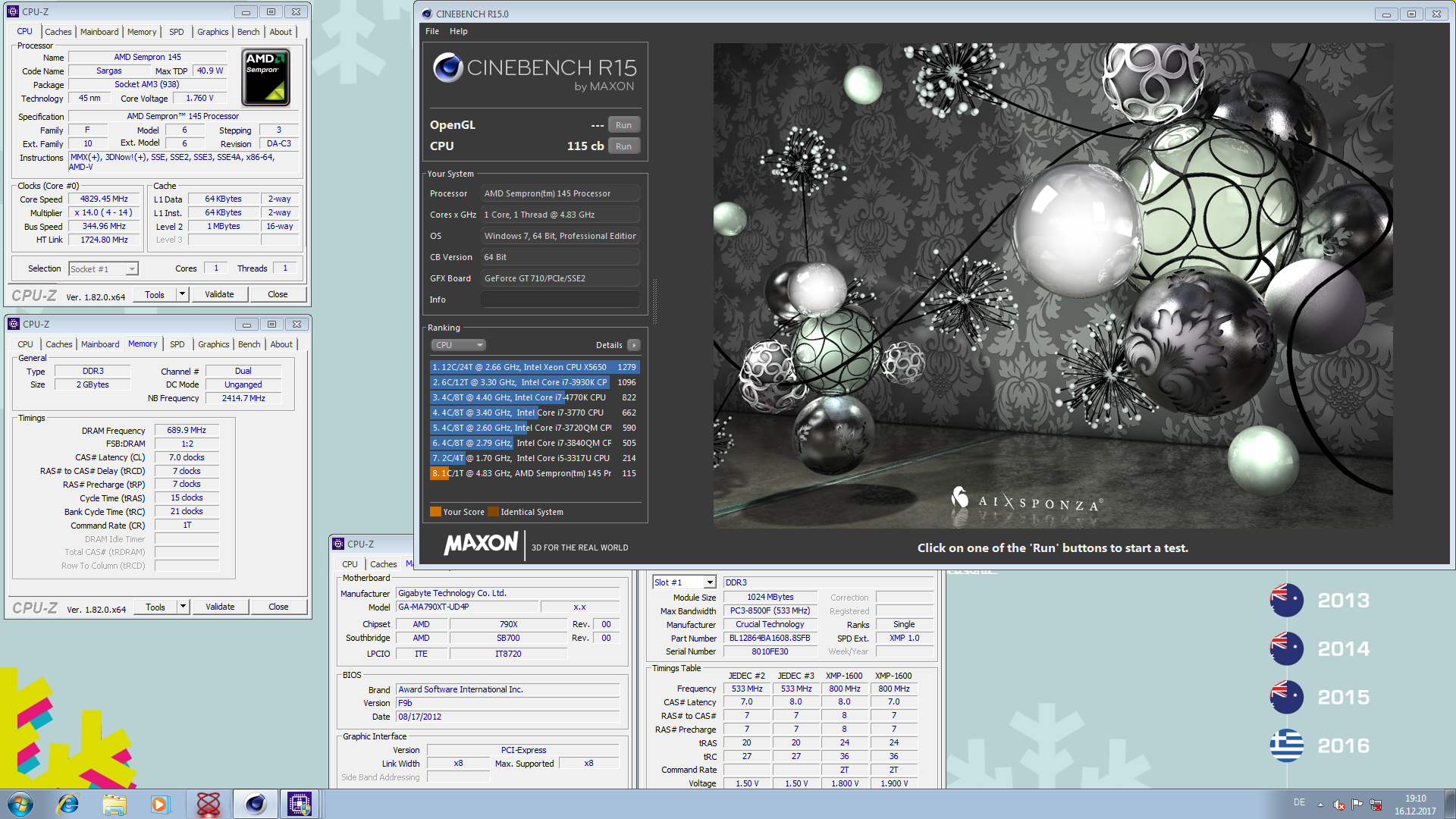Click the AIXSPONZA logo in render
This screenshot has height=819, width=1456.
coord(1028,500)
